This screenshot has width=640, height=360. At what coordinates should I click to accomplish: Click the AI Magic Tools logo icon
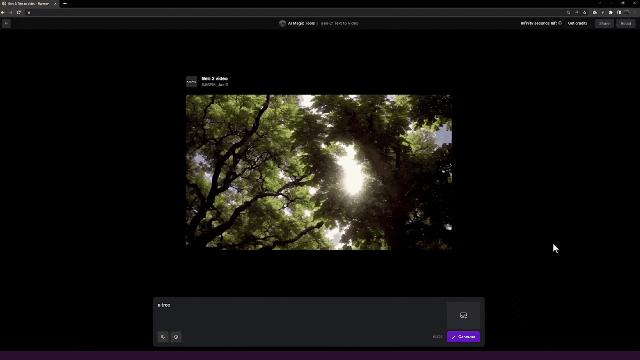[x=282, y=23]
